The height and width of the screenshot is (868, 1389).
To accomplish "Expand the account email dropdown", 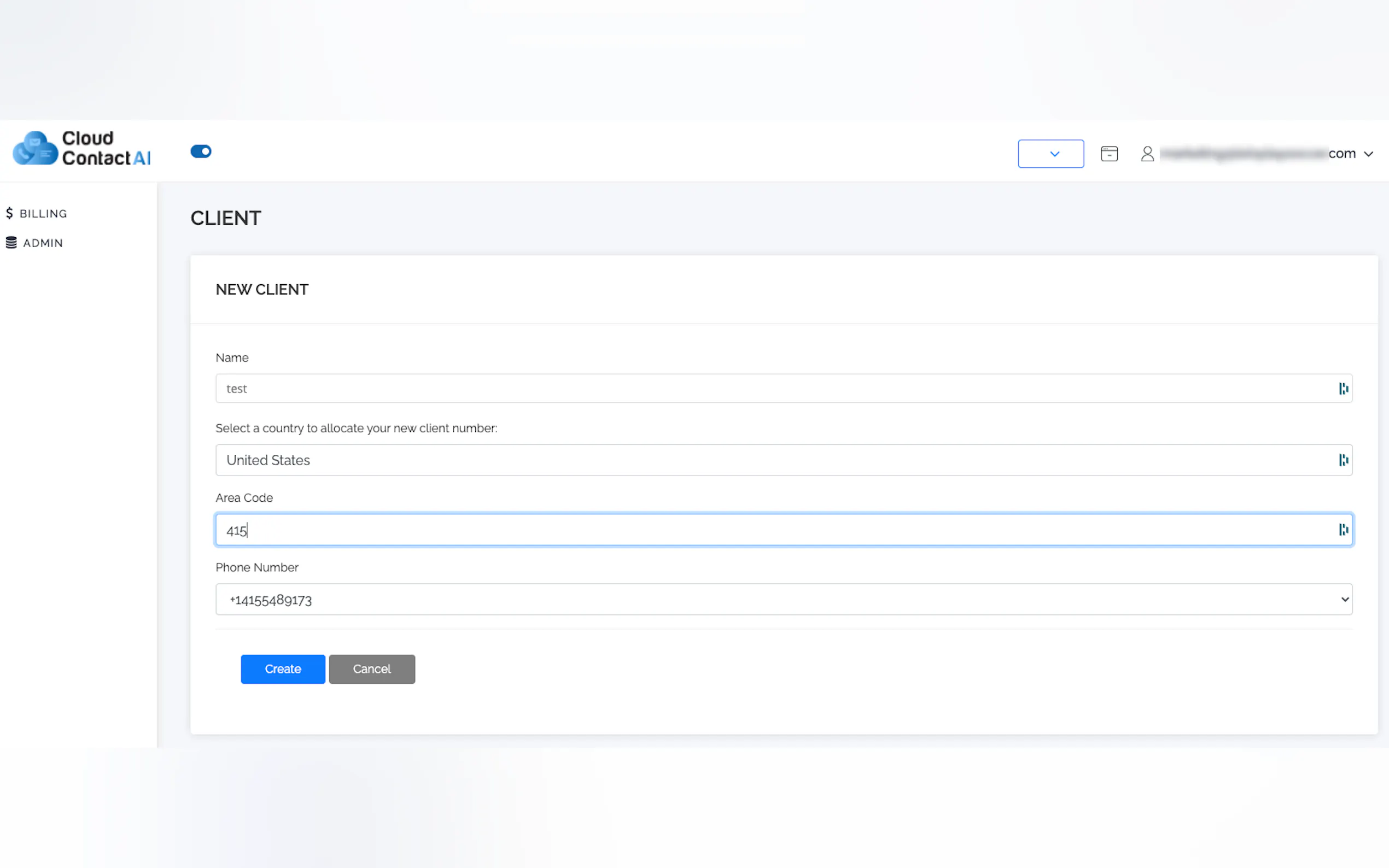I will coord(1368,154).
